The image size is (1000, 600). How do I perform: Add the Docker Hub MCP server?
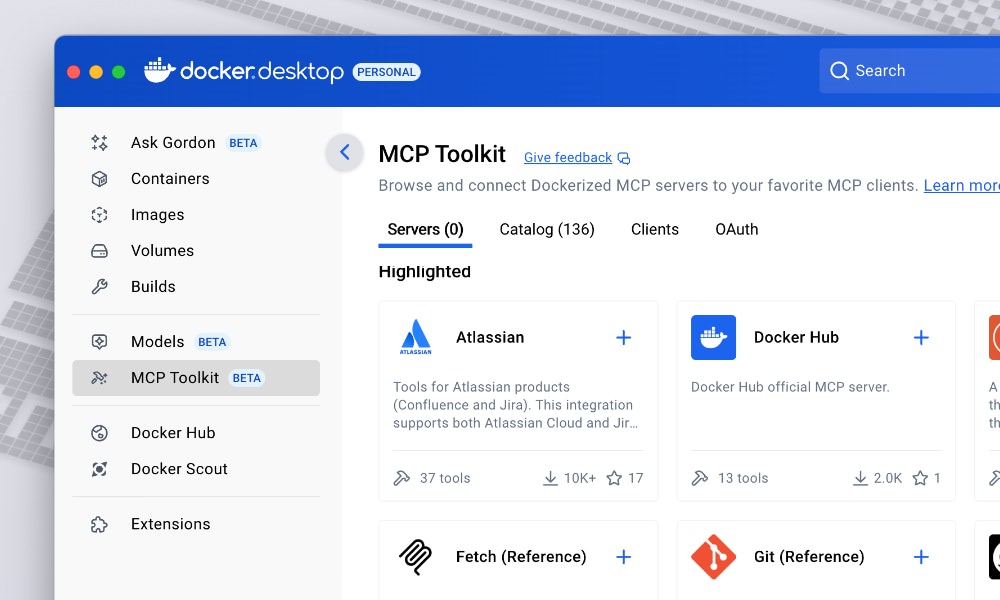(921, 338)
